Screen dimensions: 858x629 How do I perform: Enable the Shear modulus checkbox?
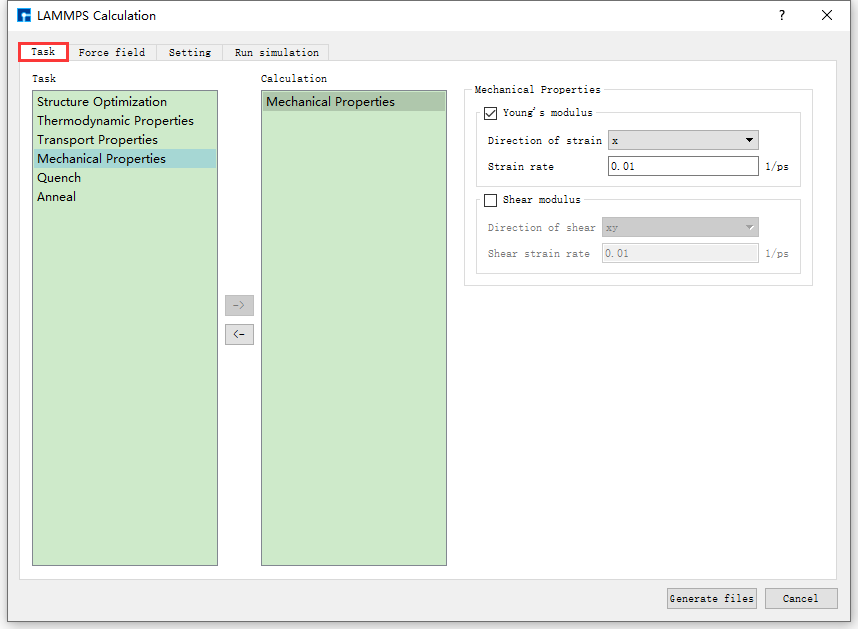coord(490,200)
